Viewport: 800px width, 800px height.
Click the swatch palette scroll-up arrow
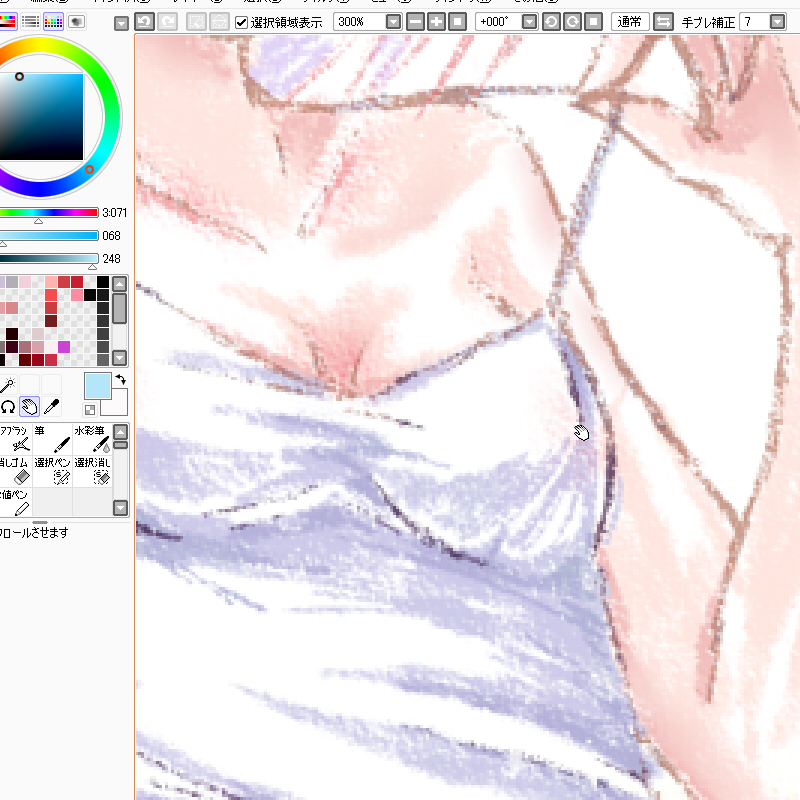(119, 284)
